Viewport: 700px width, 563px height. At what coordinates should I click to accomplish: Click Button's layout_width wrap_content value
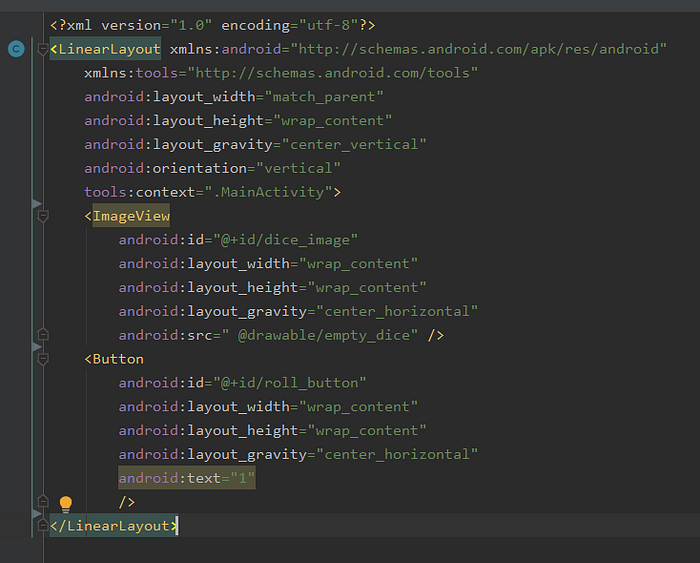coord(358,407)
